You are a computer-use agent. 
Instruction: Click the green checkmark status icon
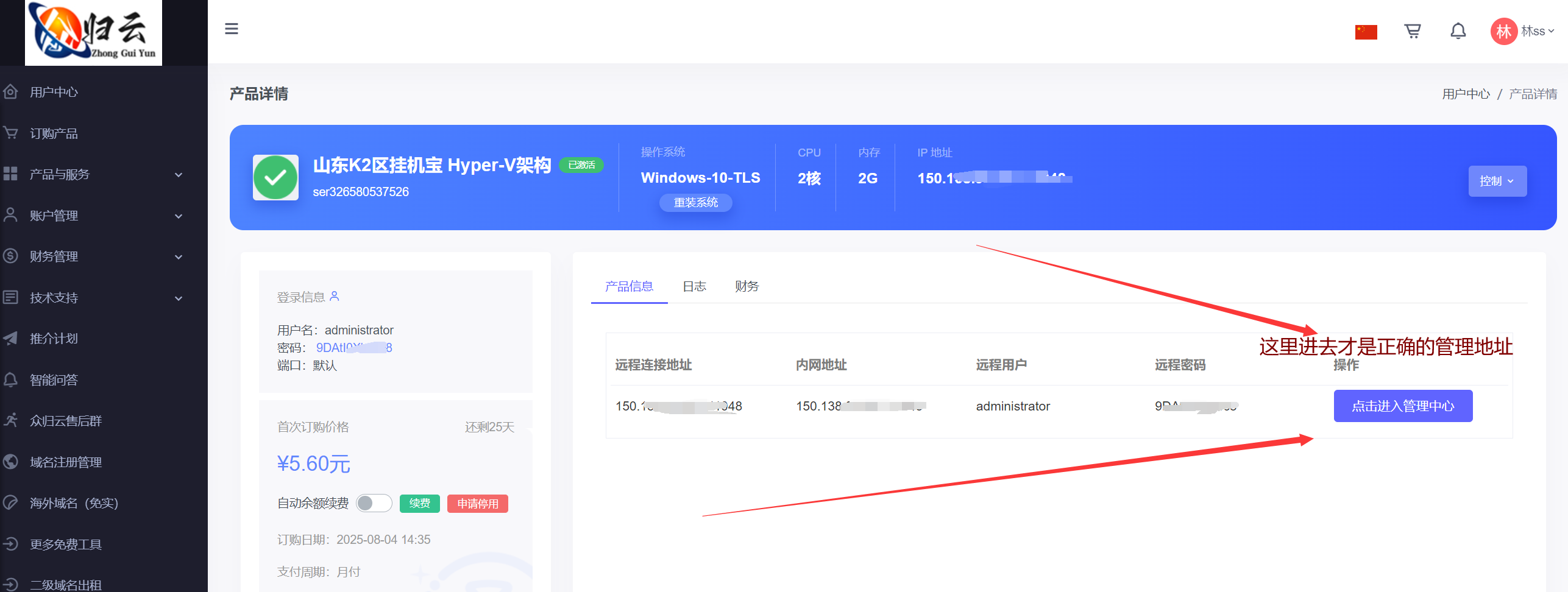275,177
